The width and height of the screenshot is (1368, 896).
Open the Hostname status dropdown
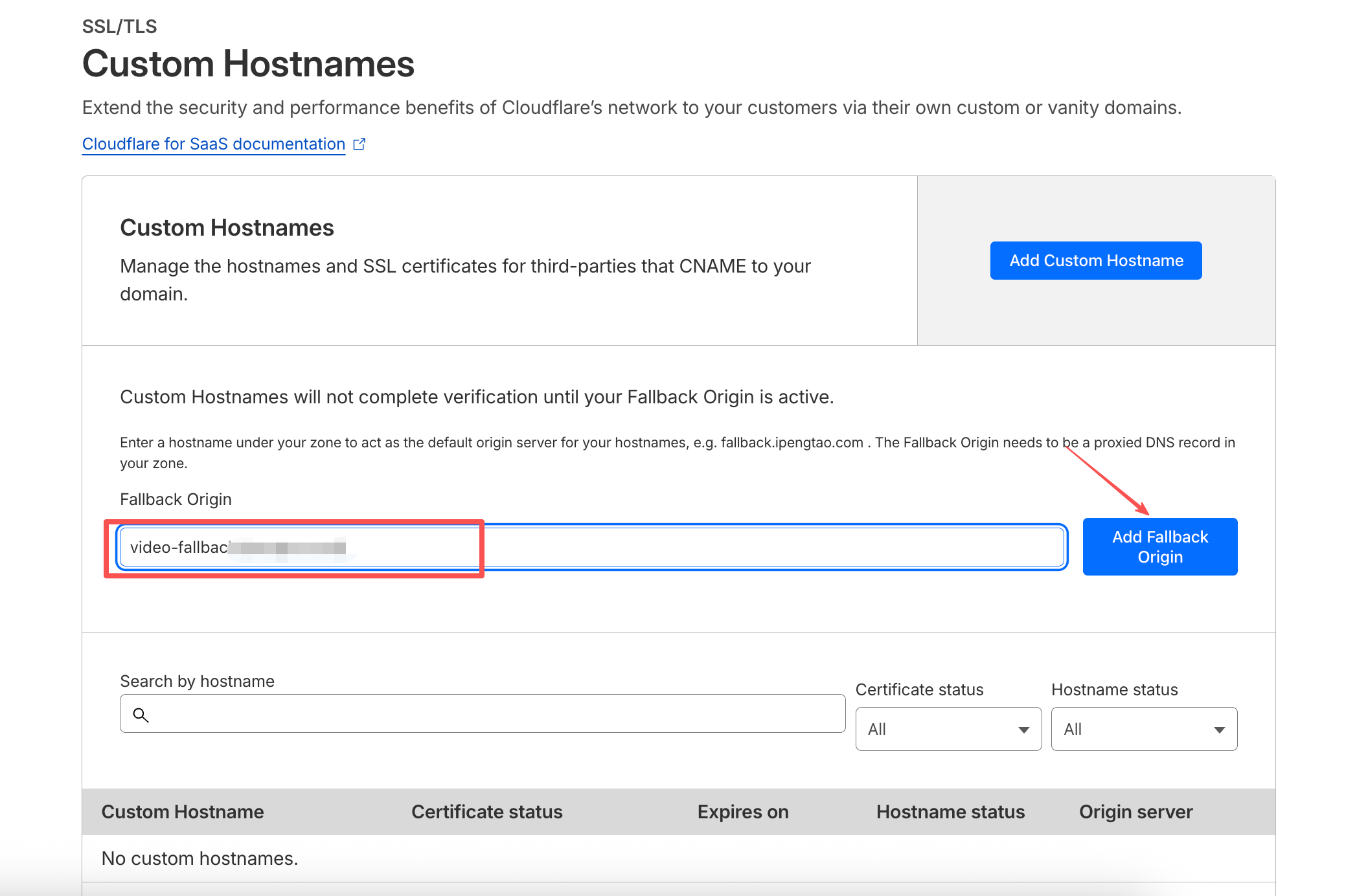1144,729
